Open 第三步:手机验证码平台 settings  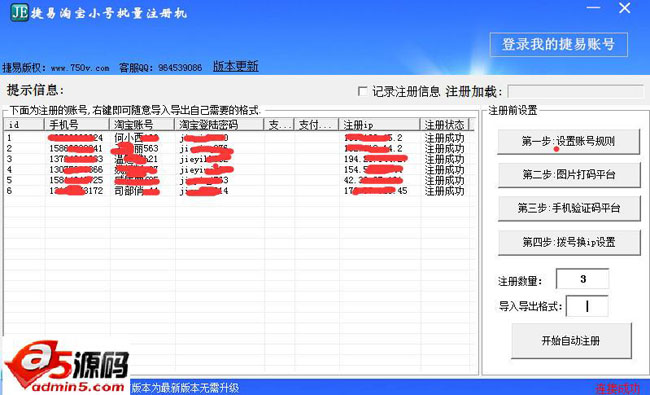569,208
